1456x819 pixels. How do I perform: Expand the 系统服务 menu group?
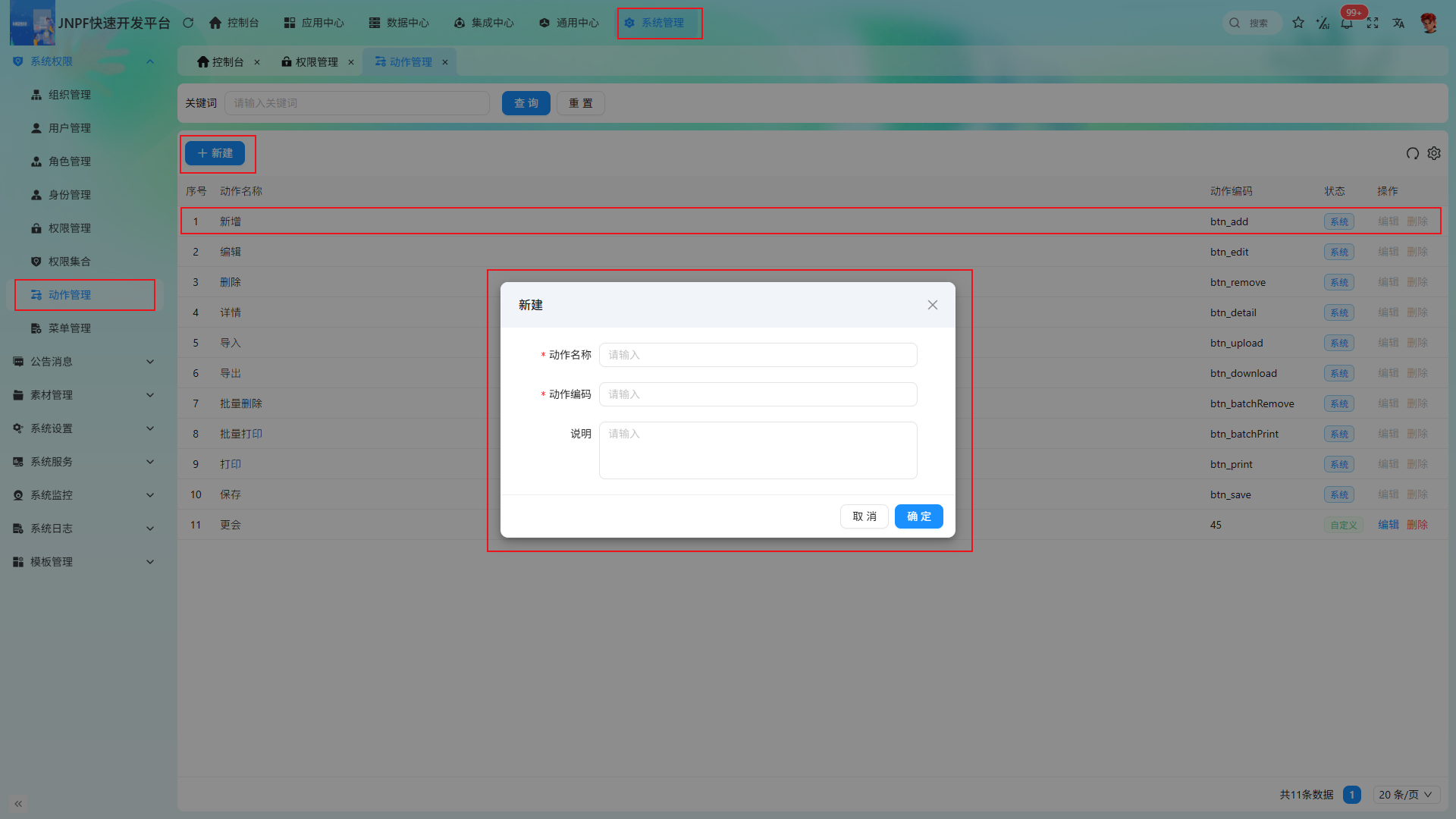coord(85,462)
